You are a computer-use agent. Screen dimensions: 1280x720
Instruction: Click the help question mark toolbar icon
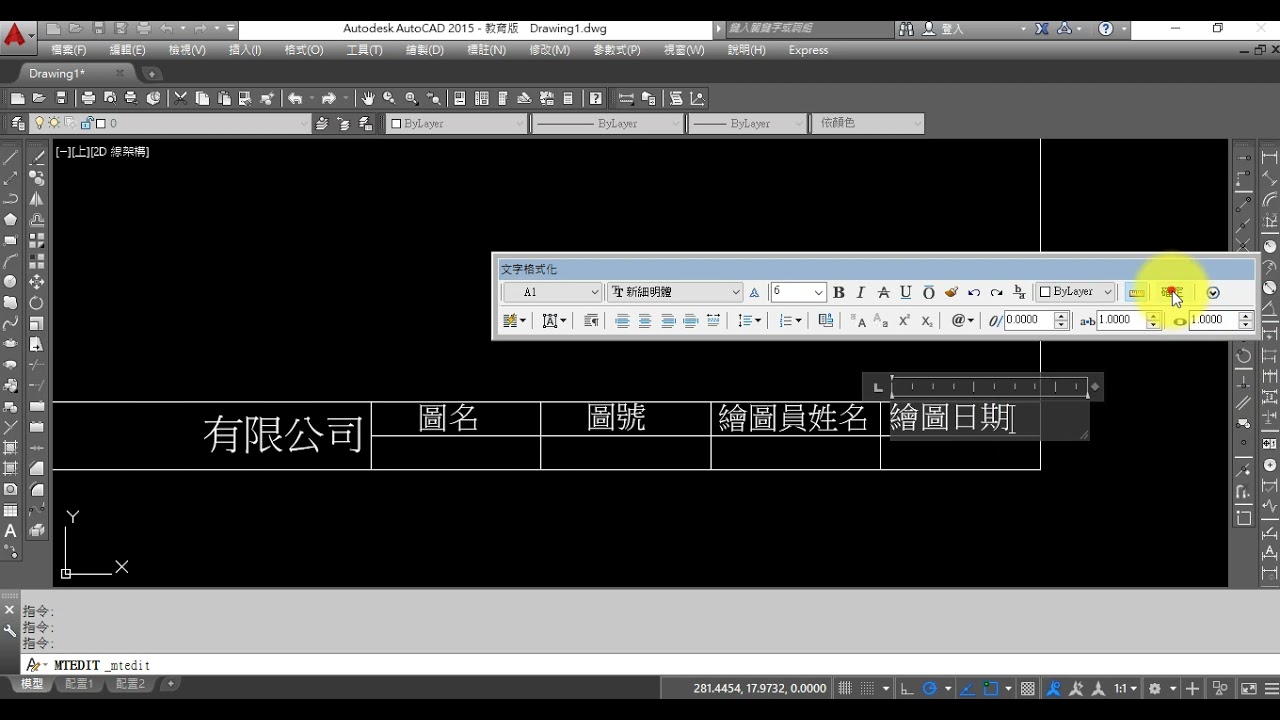pyautogui.click(x=596, y=98)
